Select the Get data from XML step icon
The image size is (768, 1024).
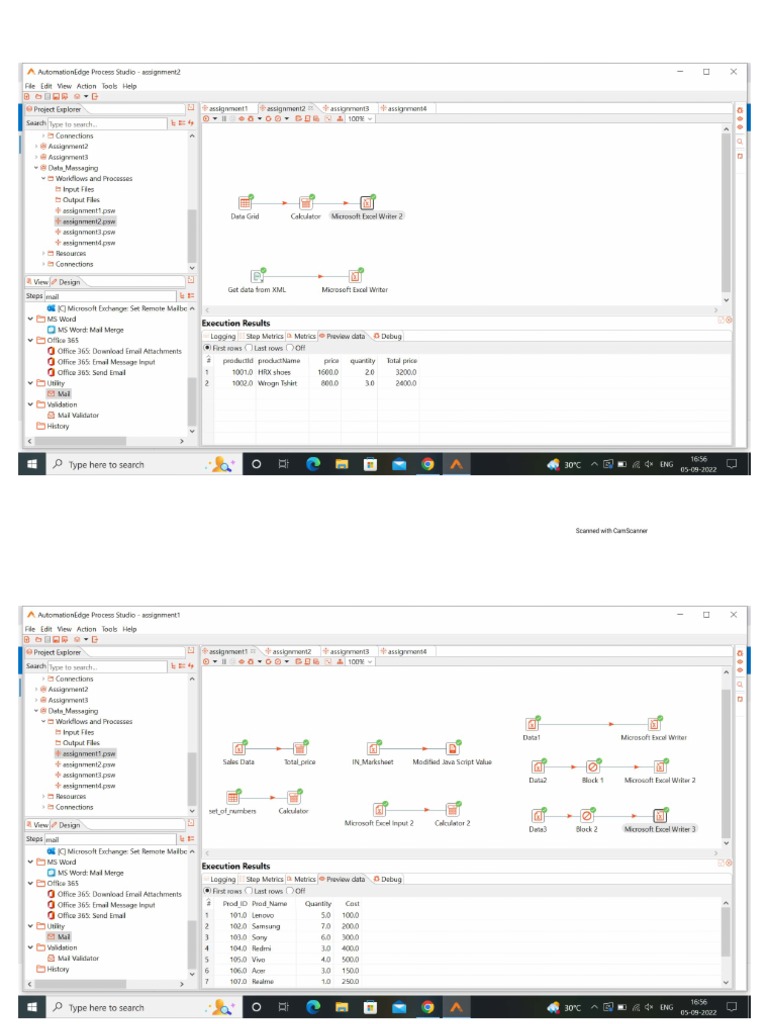click(257, 276)
